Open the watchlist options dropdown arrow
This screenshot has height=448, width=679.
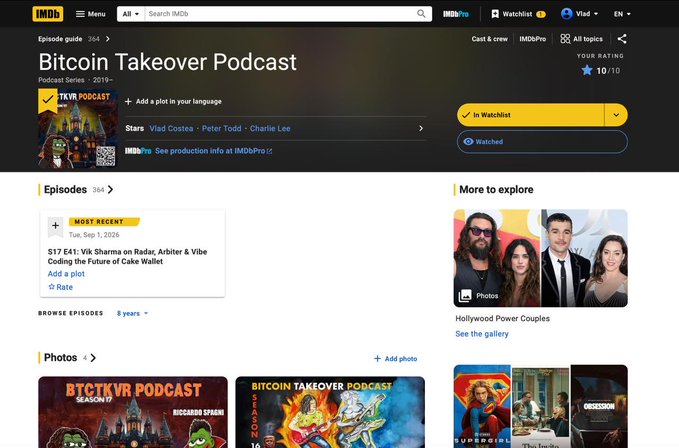(x=616, y=115)
